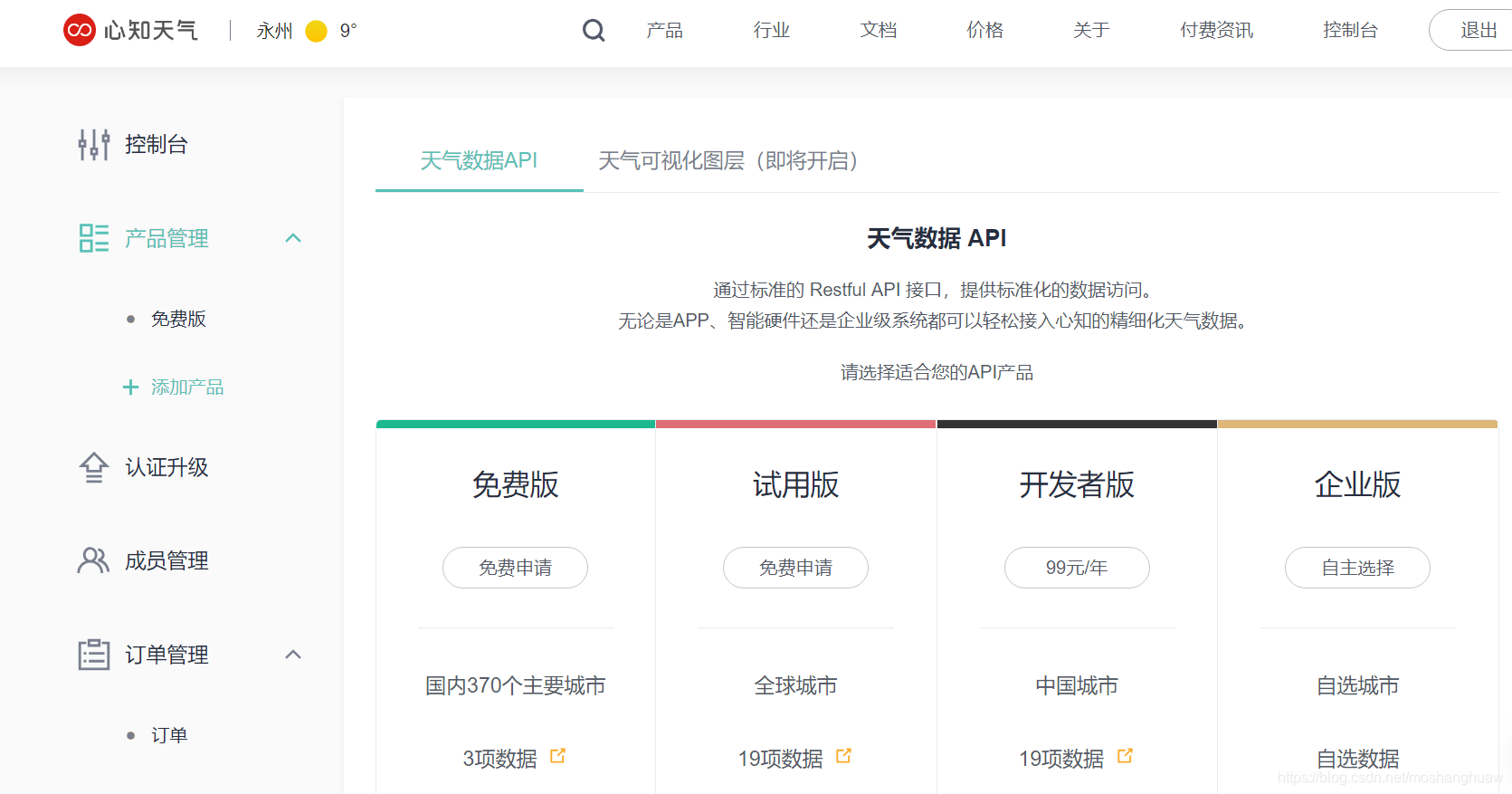
Task: Open 免费版 in the sidebar
Action: (x=178, y=319)
